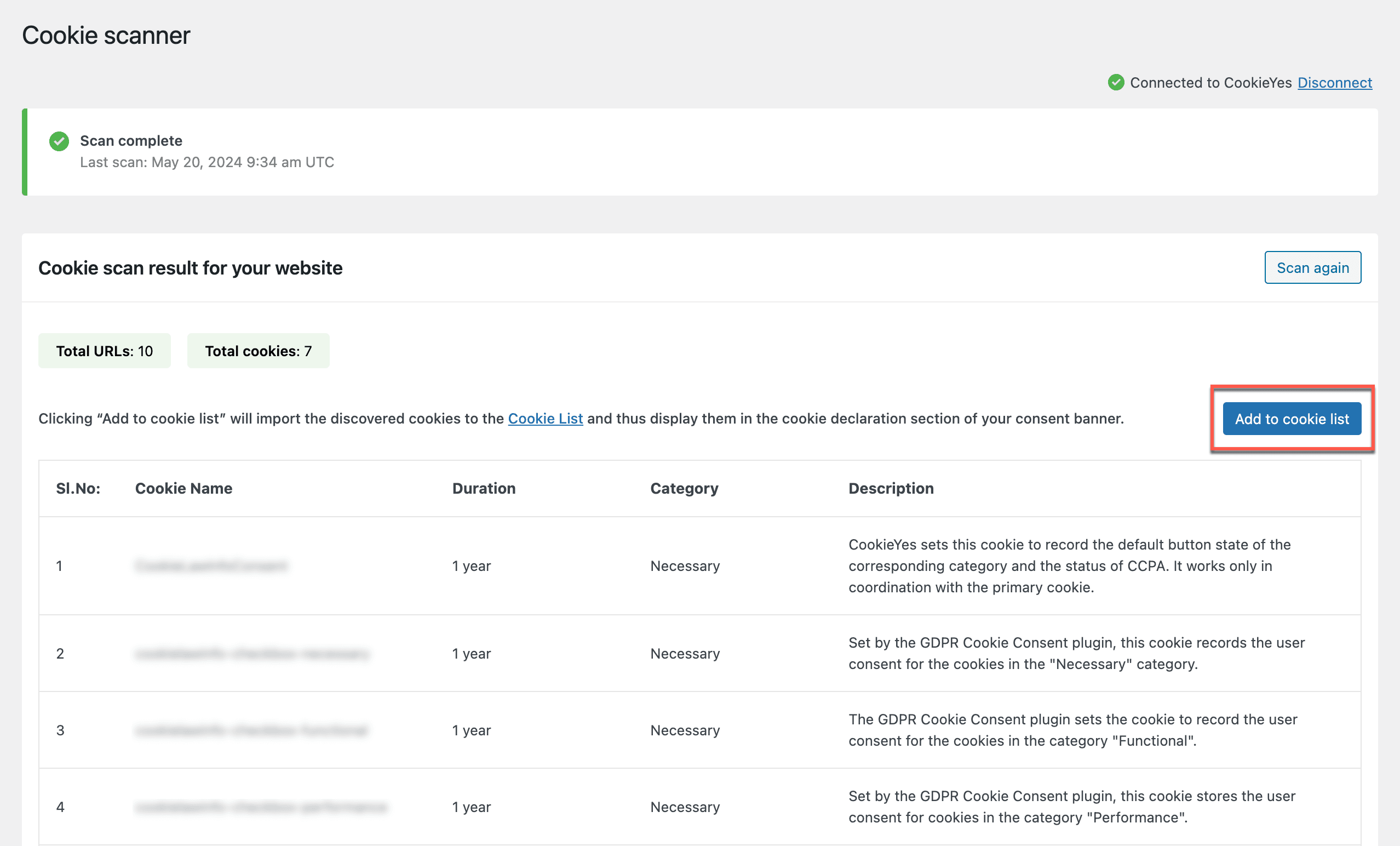Click the Duration column header
The height and width of the screenshot is (846, 1400).
tap(484, 488)
